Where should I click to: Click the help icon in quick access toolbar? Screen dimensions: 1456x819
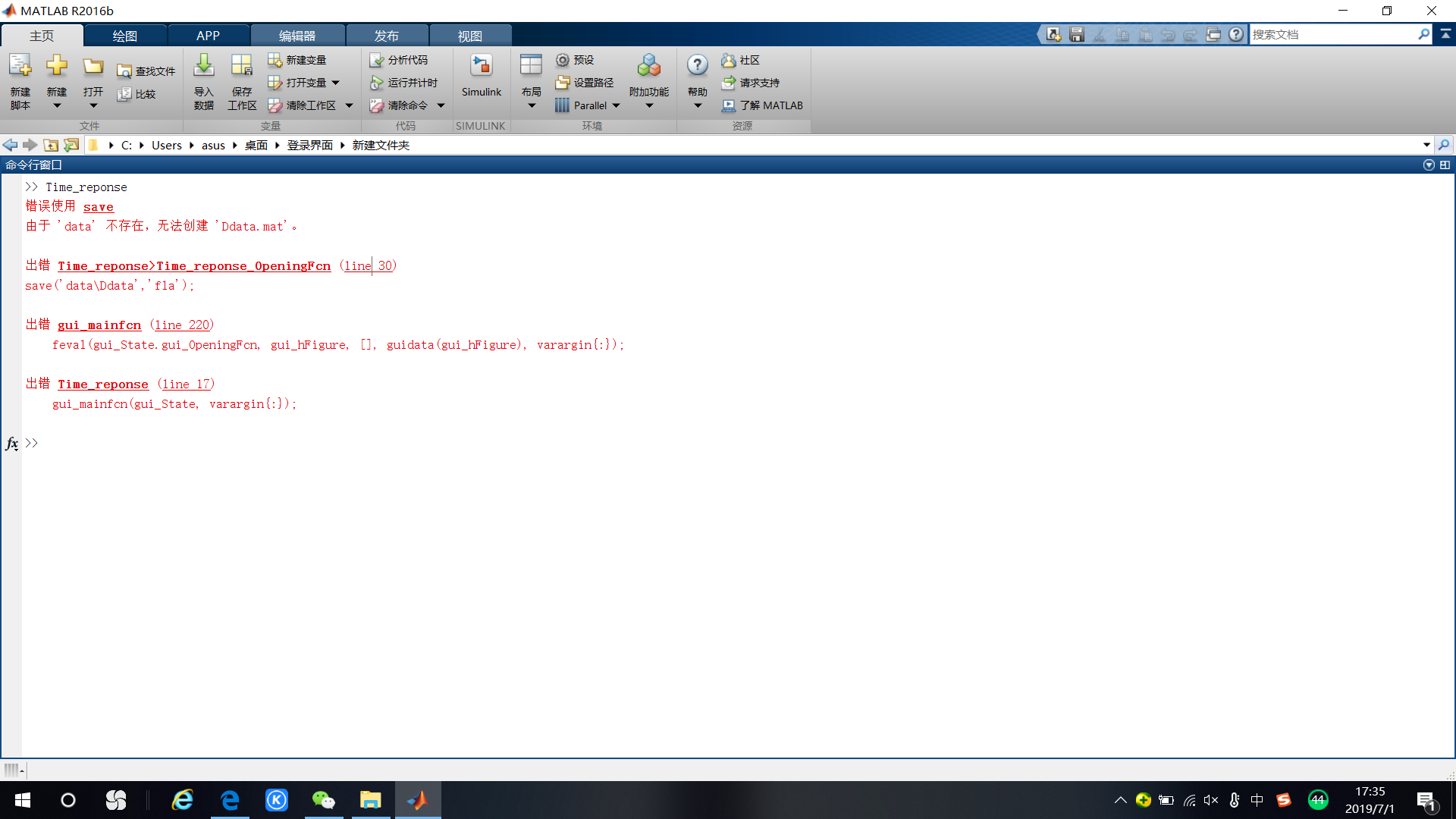pos(1236,34)
